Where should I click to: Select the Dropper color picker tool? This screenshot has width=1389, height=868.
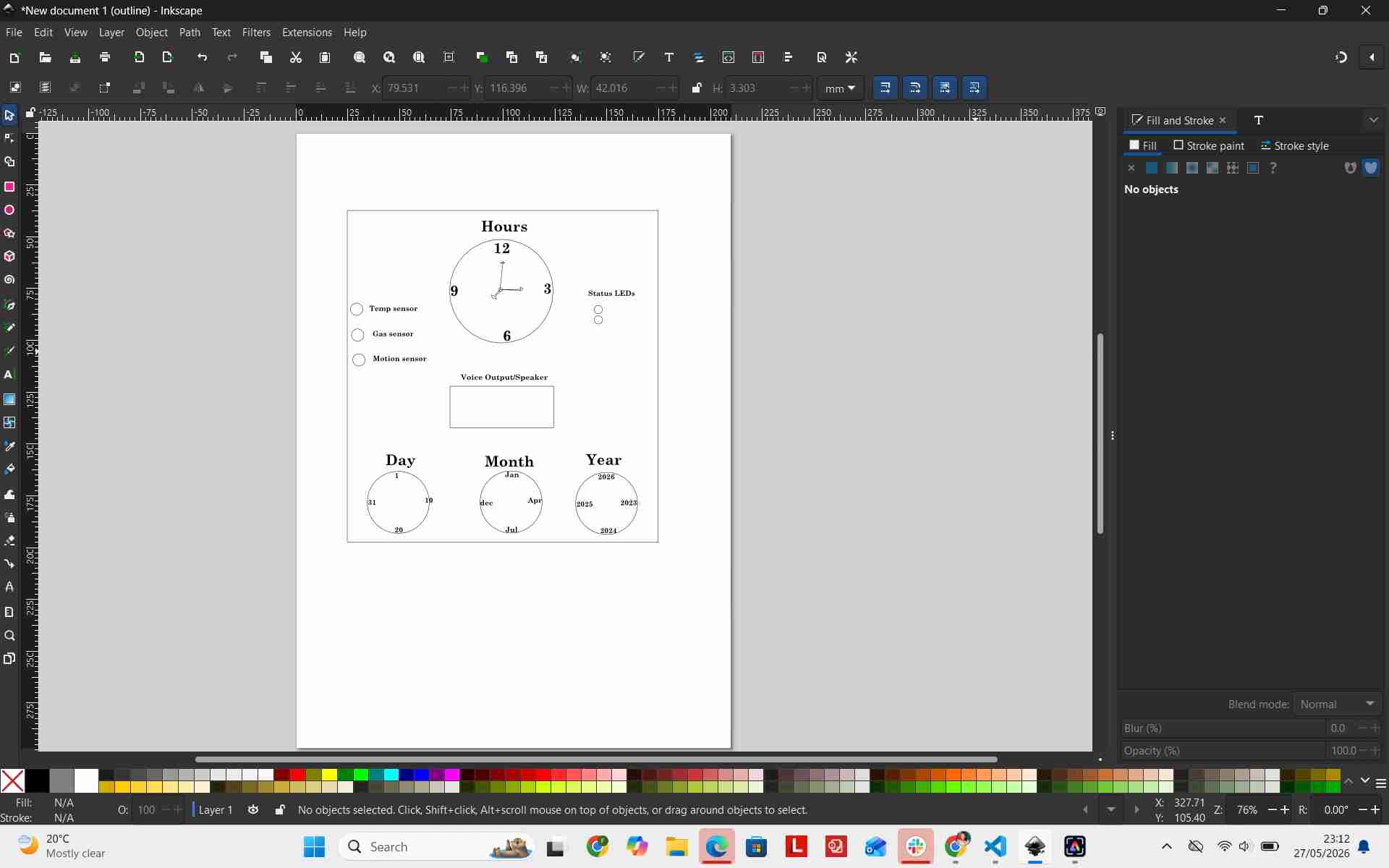(9, 446)
